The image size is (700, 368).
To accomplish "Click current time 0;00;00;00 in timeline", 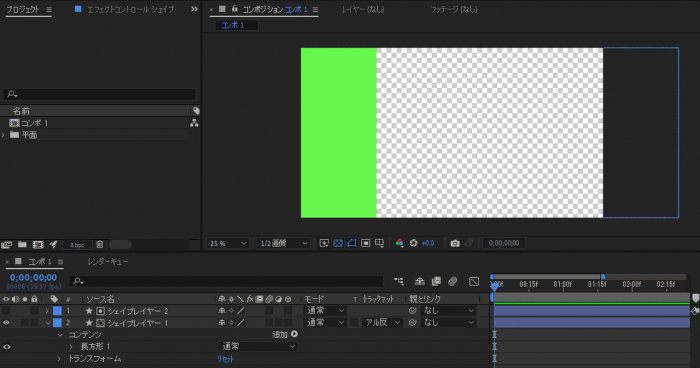I will pyautogui.click(x=33, y=278).
